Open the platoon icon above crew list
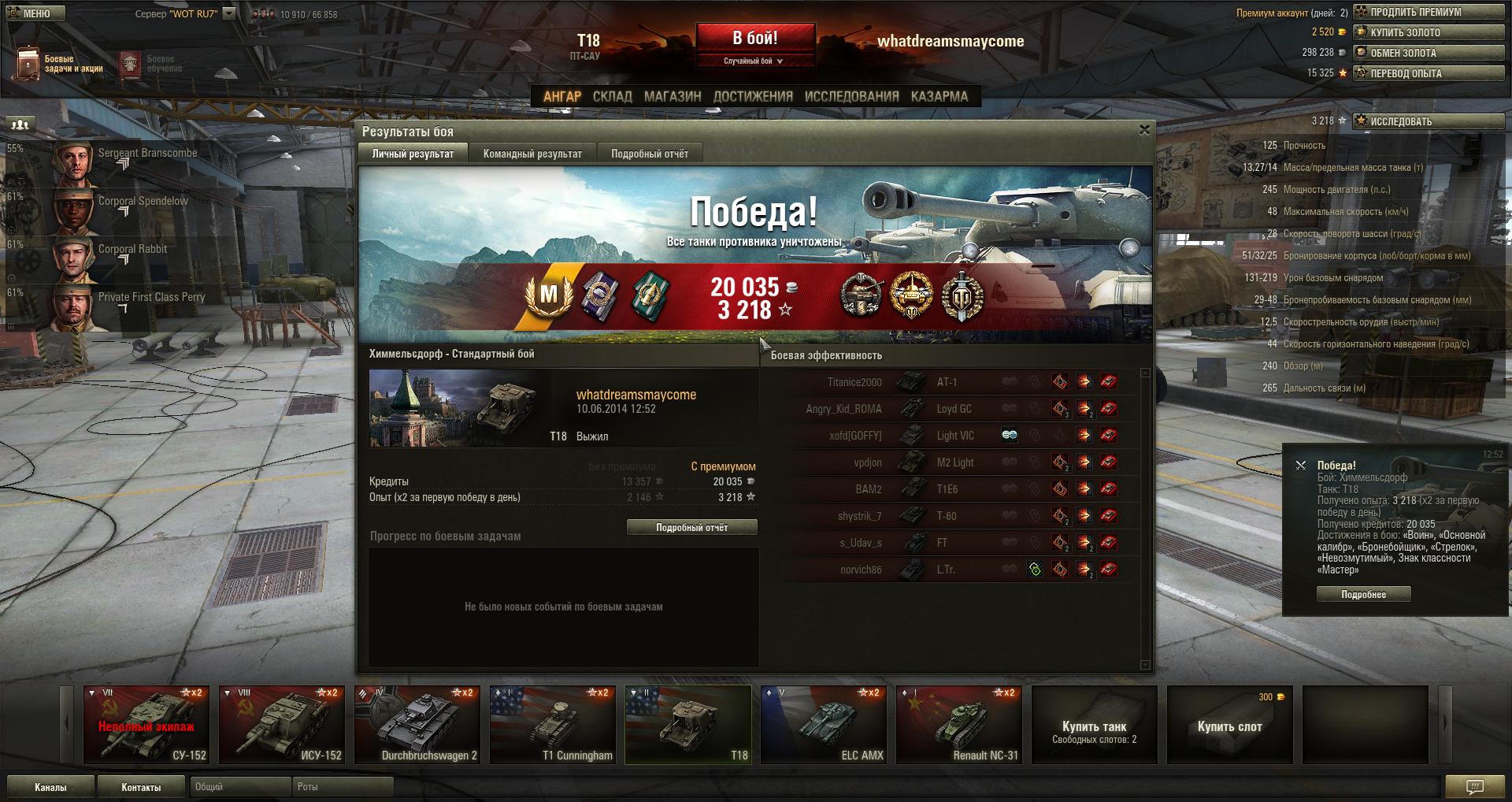 tap(20, 124)
